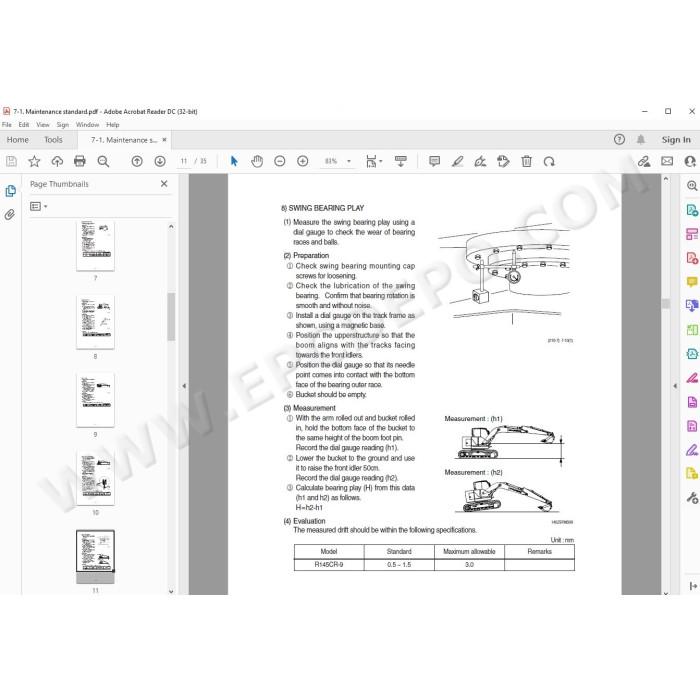Viewport: 700px width, 700px height.
Task: Select the page 7 thumbnail
Action: (x=95, y=246)
